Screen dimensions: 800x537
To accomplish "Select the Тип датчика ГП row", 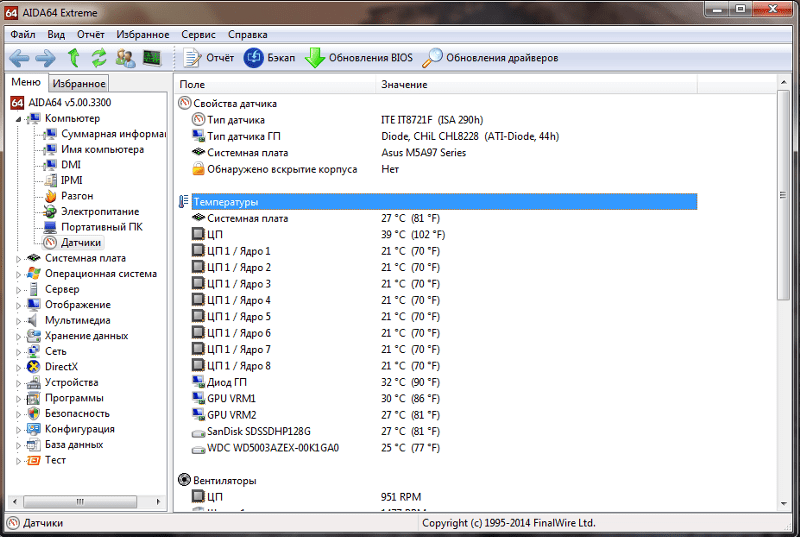I will [x=437, y=136].
